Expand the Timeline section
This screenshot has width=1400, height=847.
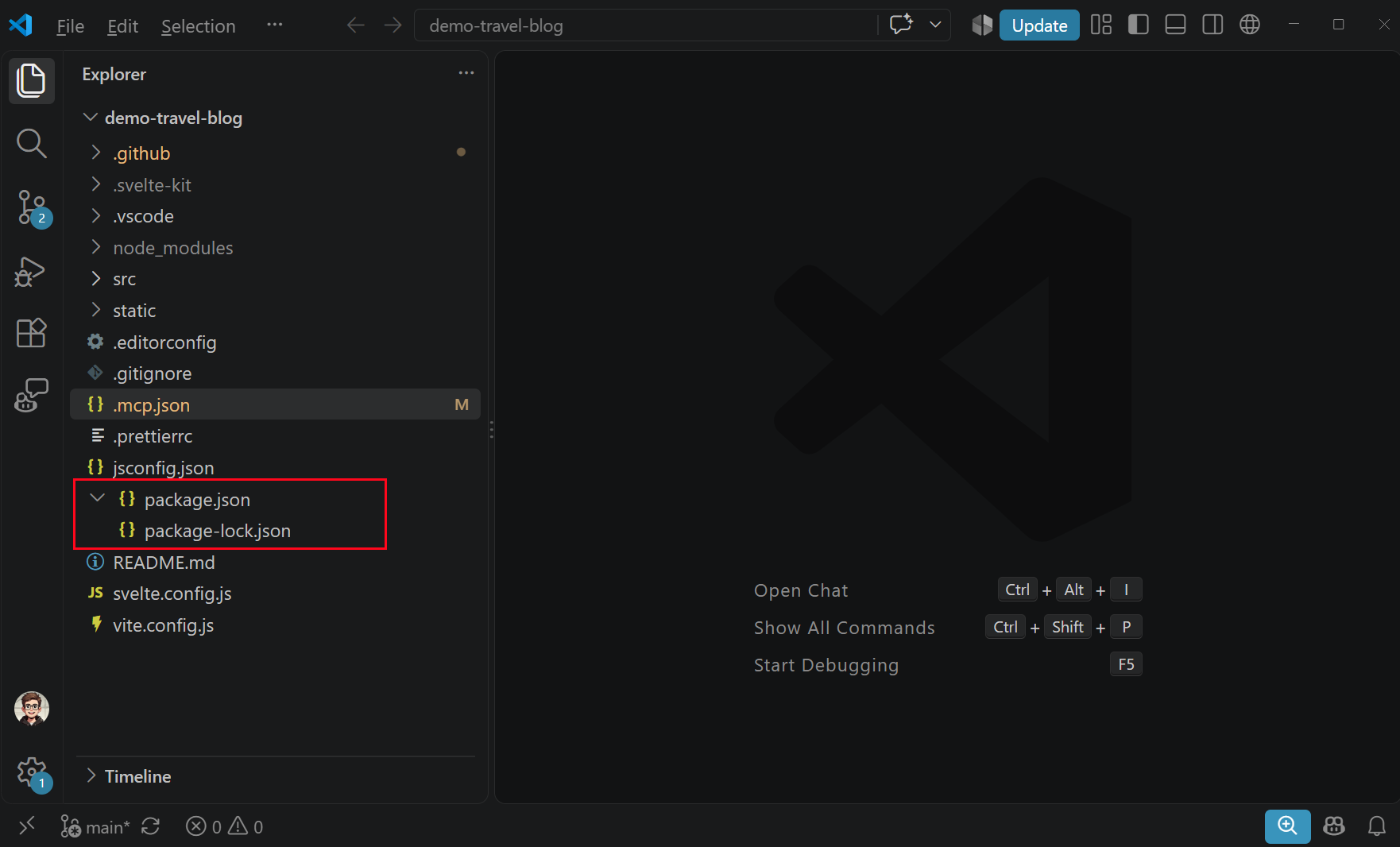tap(275, 776)
